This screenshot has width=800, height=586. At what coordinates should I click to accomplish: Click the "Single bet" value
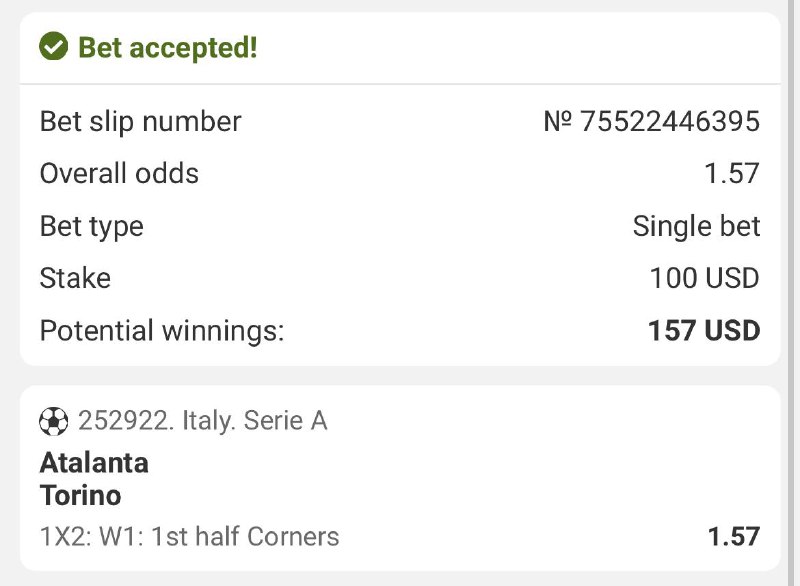click(696, 226)
